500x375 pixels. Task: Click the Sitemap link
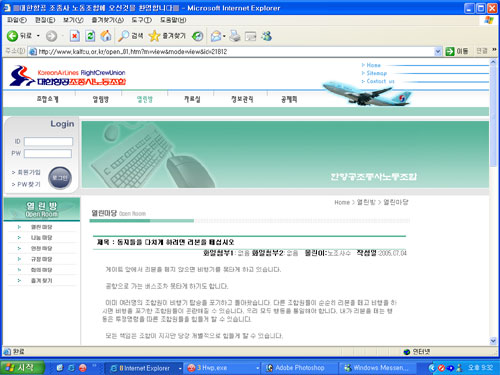pyautogui.click(x=377, y=73)
